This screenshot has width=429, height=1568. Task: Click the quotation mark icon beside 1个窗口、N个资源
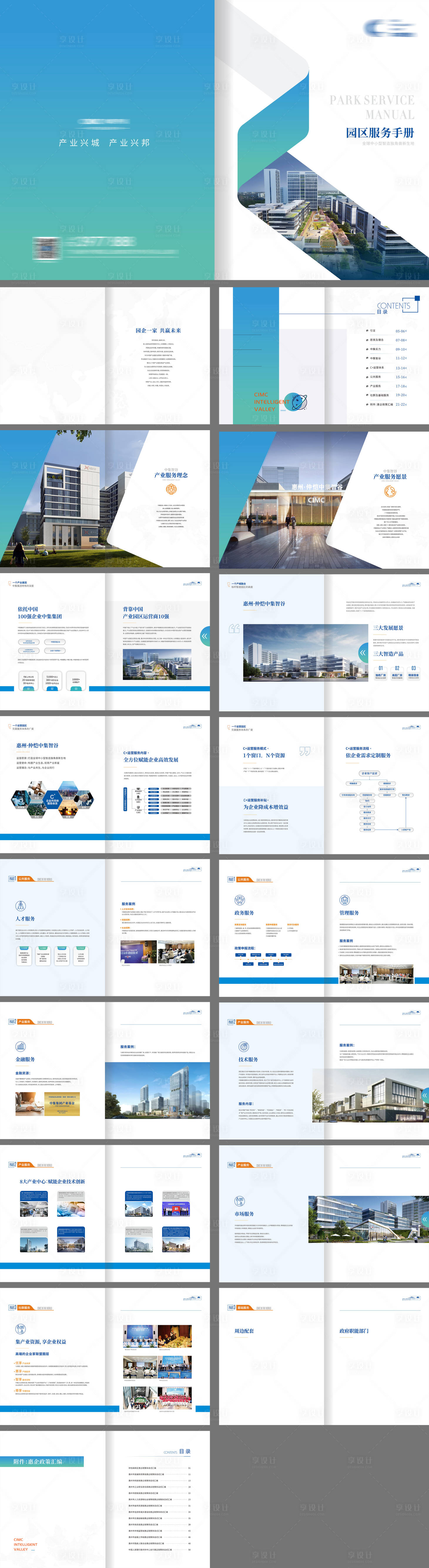click(x=305, y=751)
